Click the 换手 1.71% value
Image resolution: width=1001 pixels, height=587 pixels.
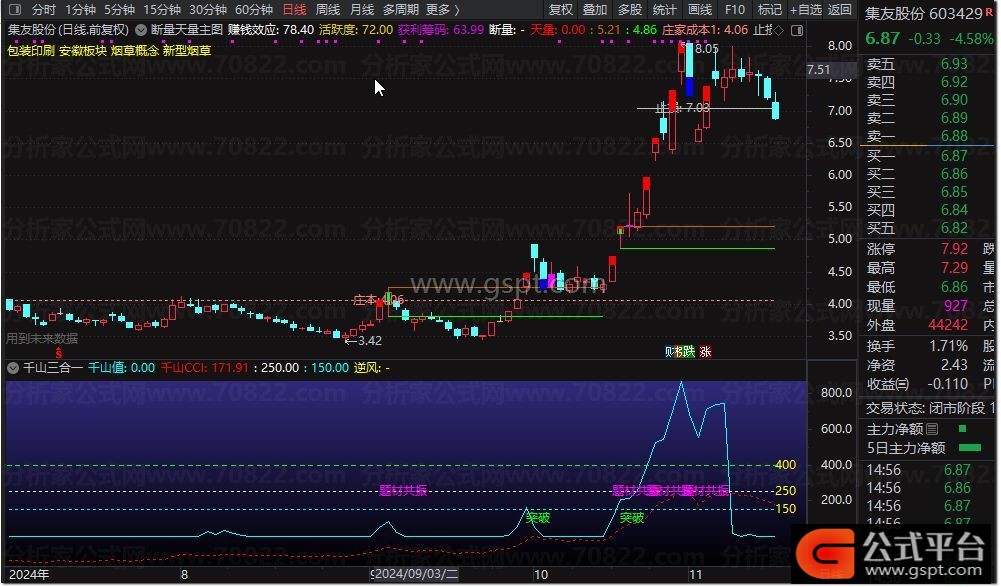pyautogui.click(x=949, y=346)
